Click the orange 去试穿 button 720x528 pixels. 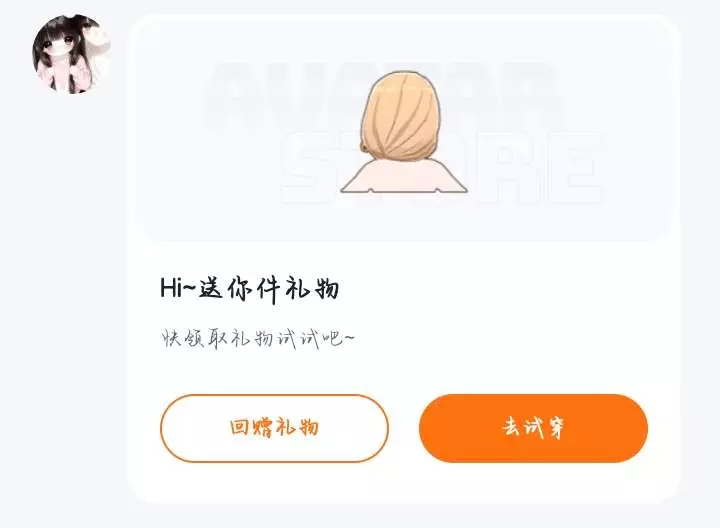(x=533, y=428)
